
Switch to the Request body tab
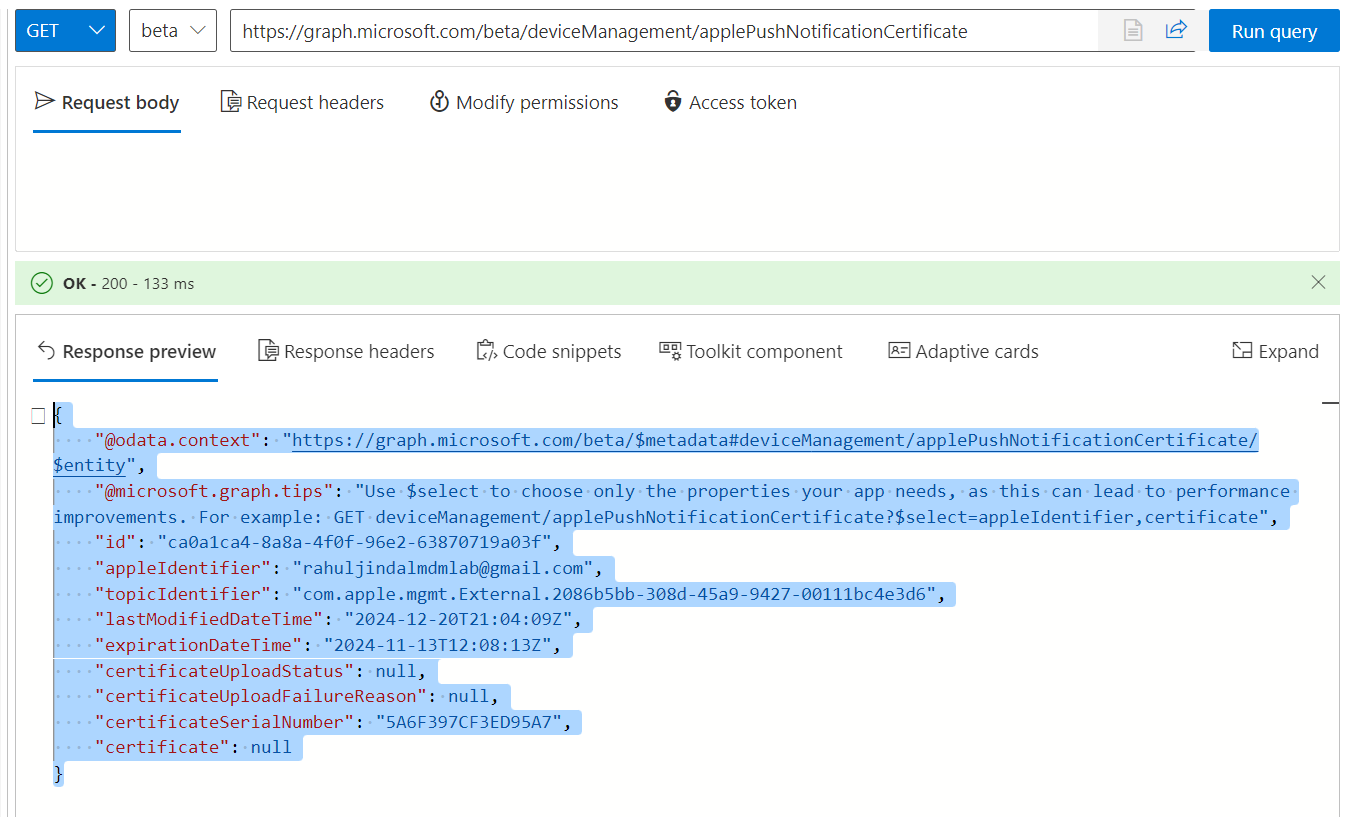pos(107,103)
